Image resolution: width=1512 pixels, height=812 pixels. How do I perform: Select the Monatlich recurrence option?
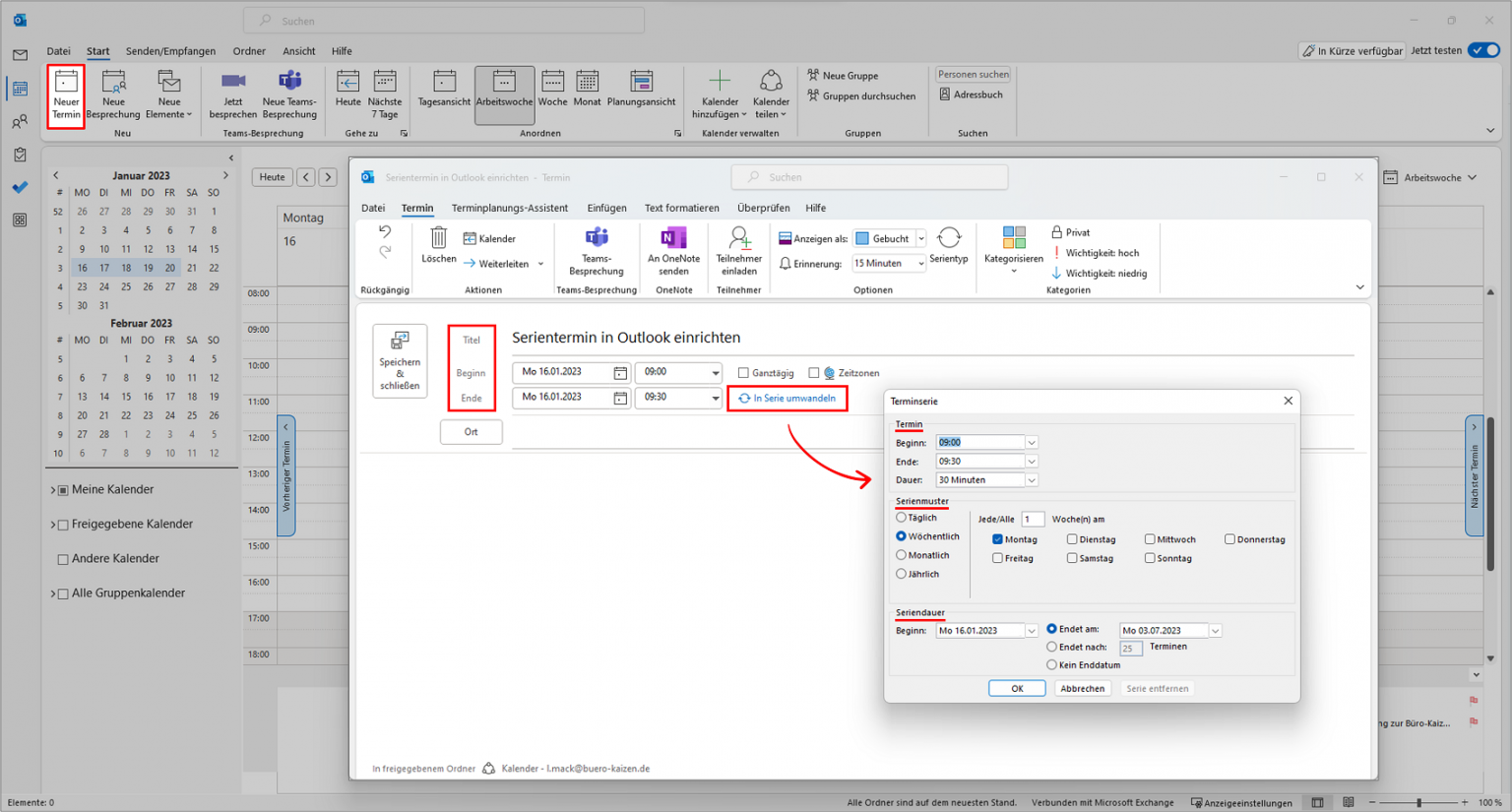[901, 554]
